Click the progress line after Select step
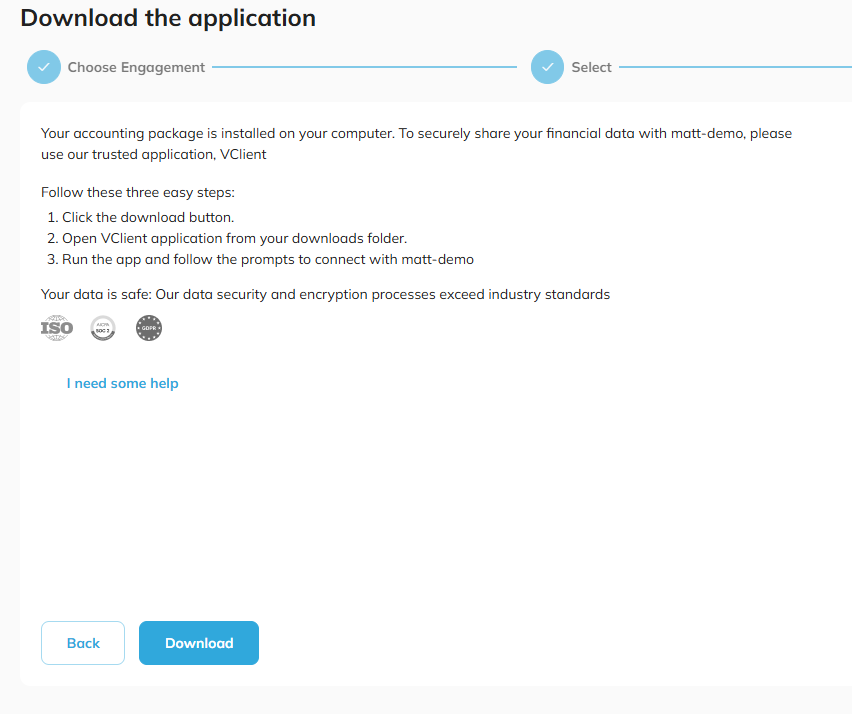The width and height of the screenshot is (852, 727). pyautogui.click(x=735, y=67)
